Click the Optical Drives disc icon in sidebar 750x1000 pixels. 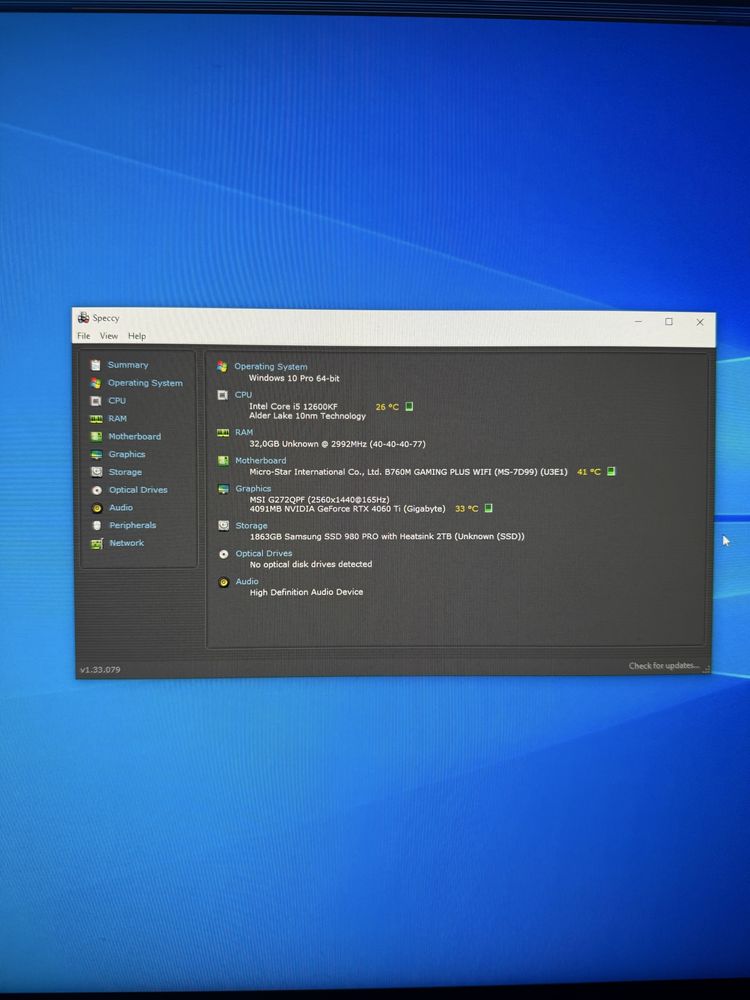[x=97, y=490]
